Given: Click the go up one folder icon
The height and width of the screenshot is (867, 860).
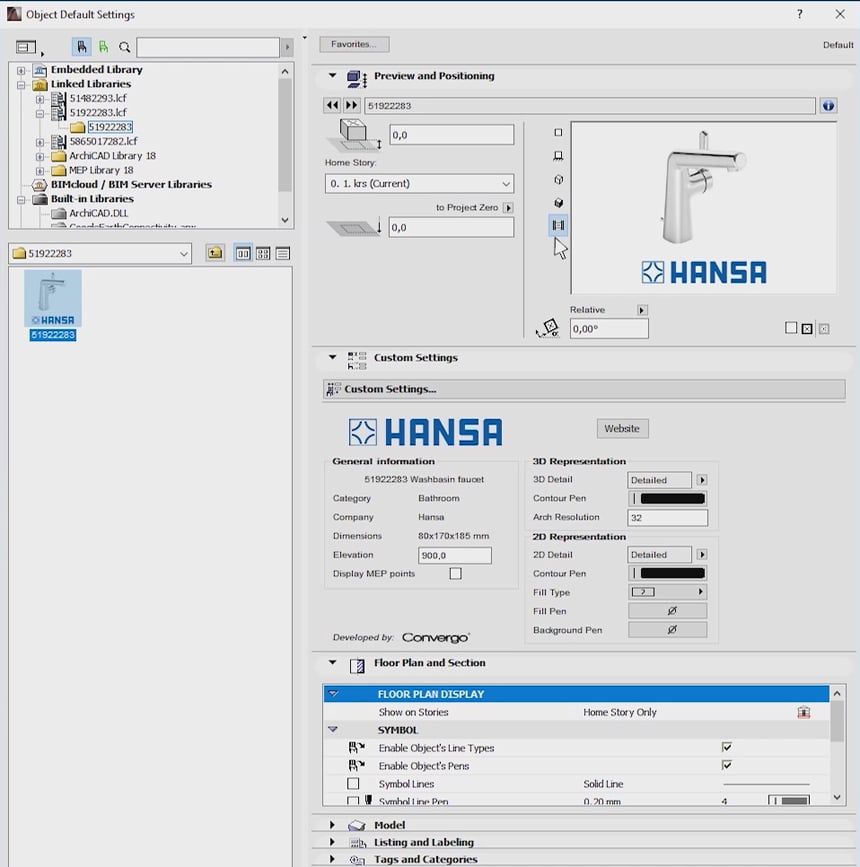Looking at the screenshot, I should [x=215, y=253].
